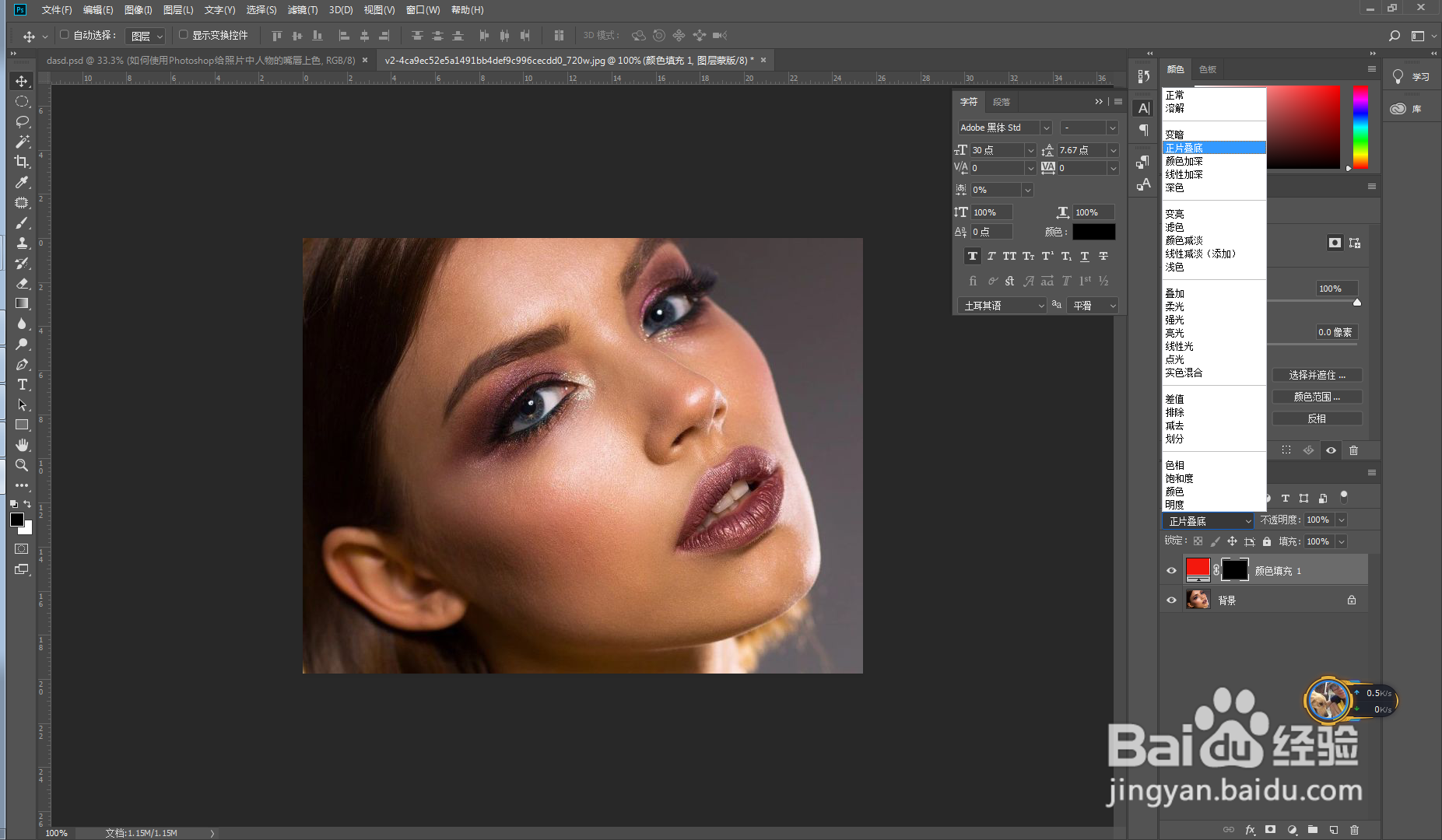Viewport: 1442px width, 840px height.
Task: Hide the 颜色填充 1 layer
Action: coord(1171,569)
